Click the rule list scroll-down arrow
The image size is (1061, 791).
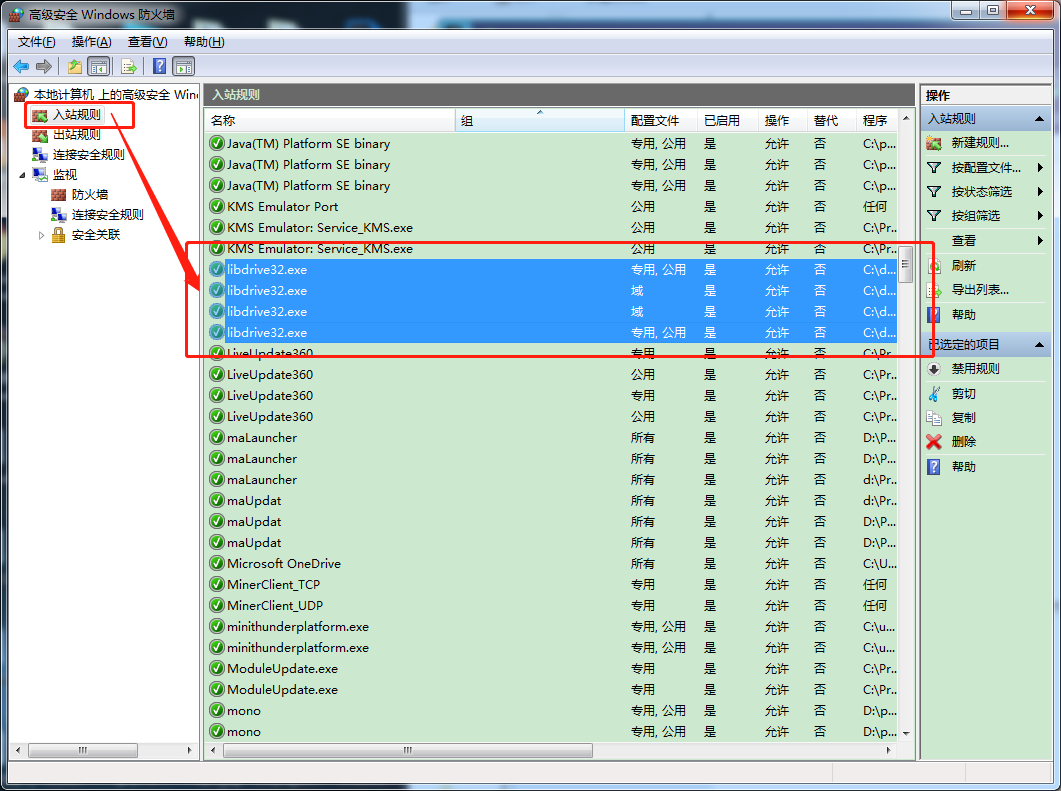[x=906, y=733]
